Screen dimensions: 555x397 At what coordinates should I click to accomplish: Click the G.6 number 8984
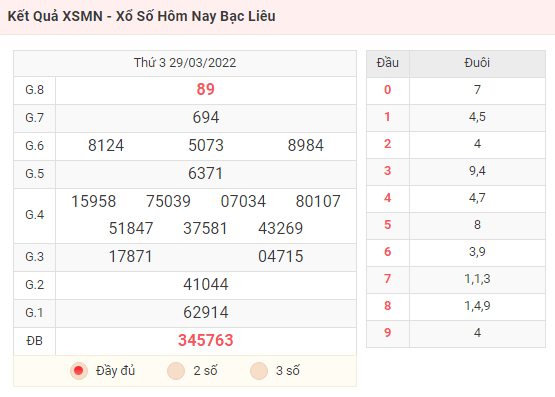(x=305, y=145)
